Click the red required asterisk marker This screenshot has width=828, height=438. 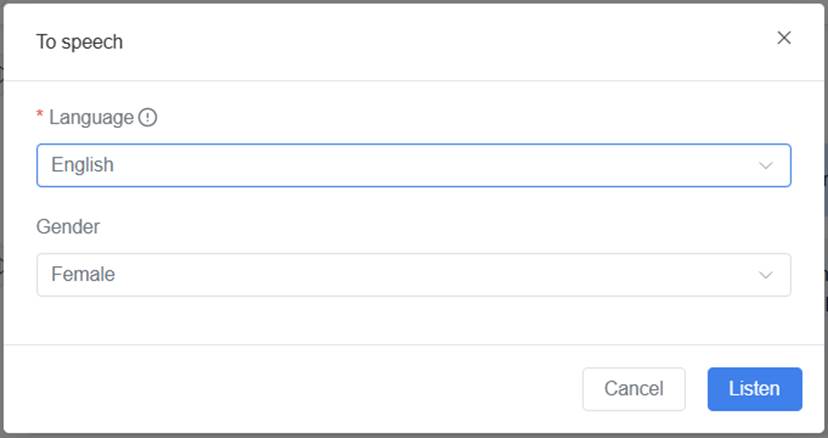(x=40, y=117)
